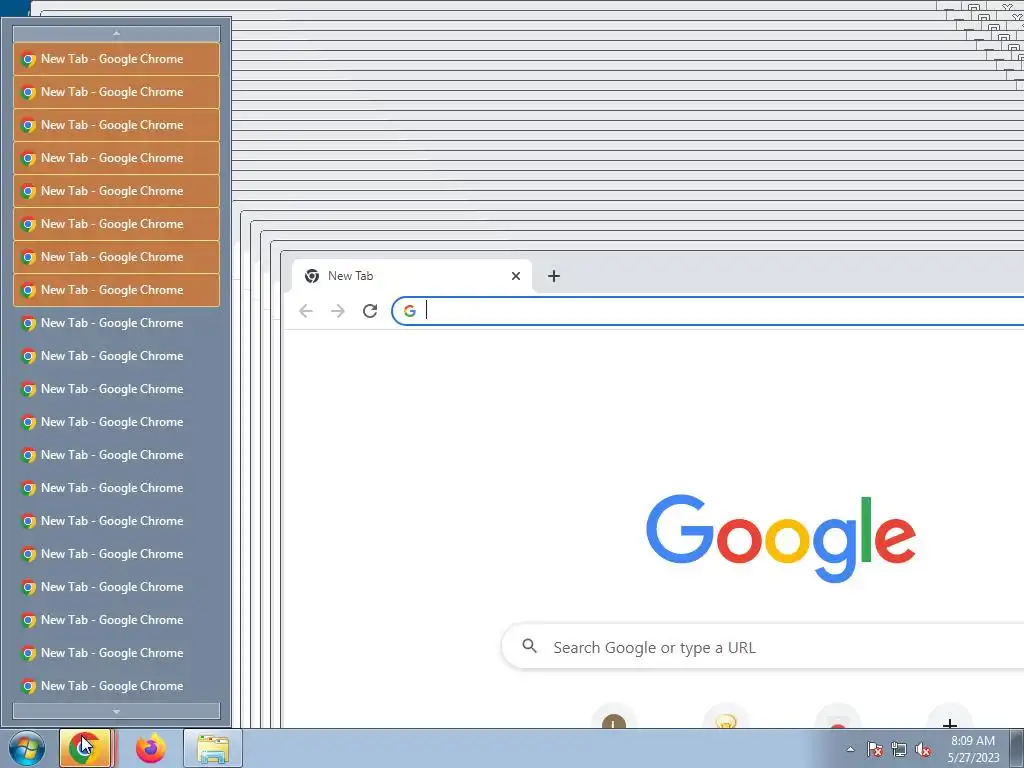Screen dimensions: 1024x768
Task: Open the Action Center flag icon
Action: (x=874, y=749)
